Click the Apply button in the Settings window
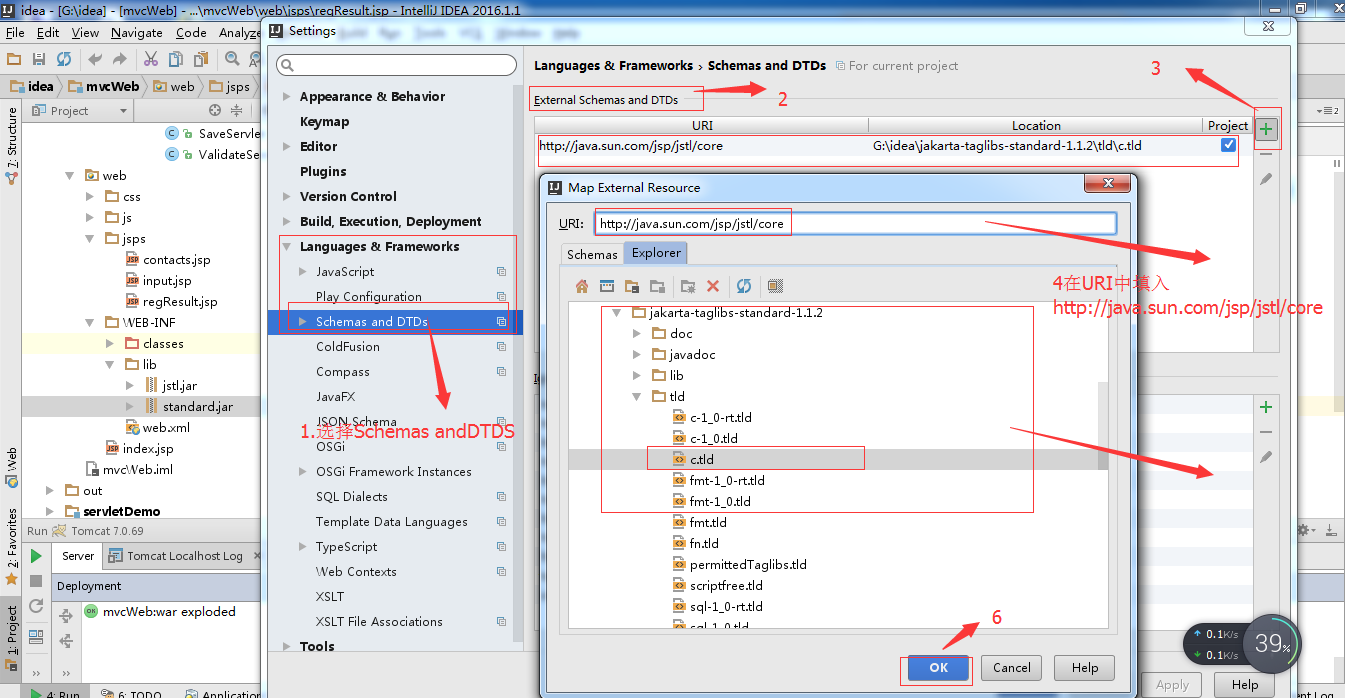This screenshot has width=1345, height=698. point(1172,685)
